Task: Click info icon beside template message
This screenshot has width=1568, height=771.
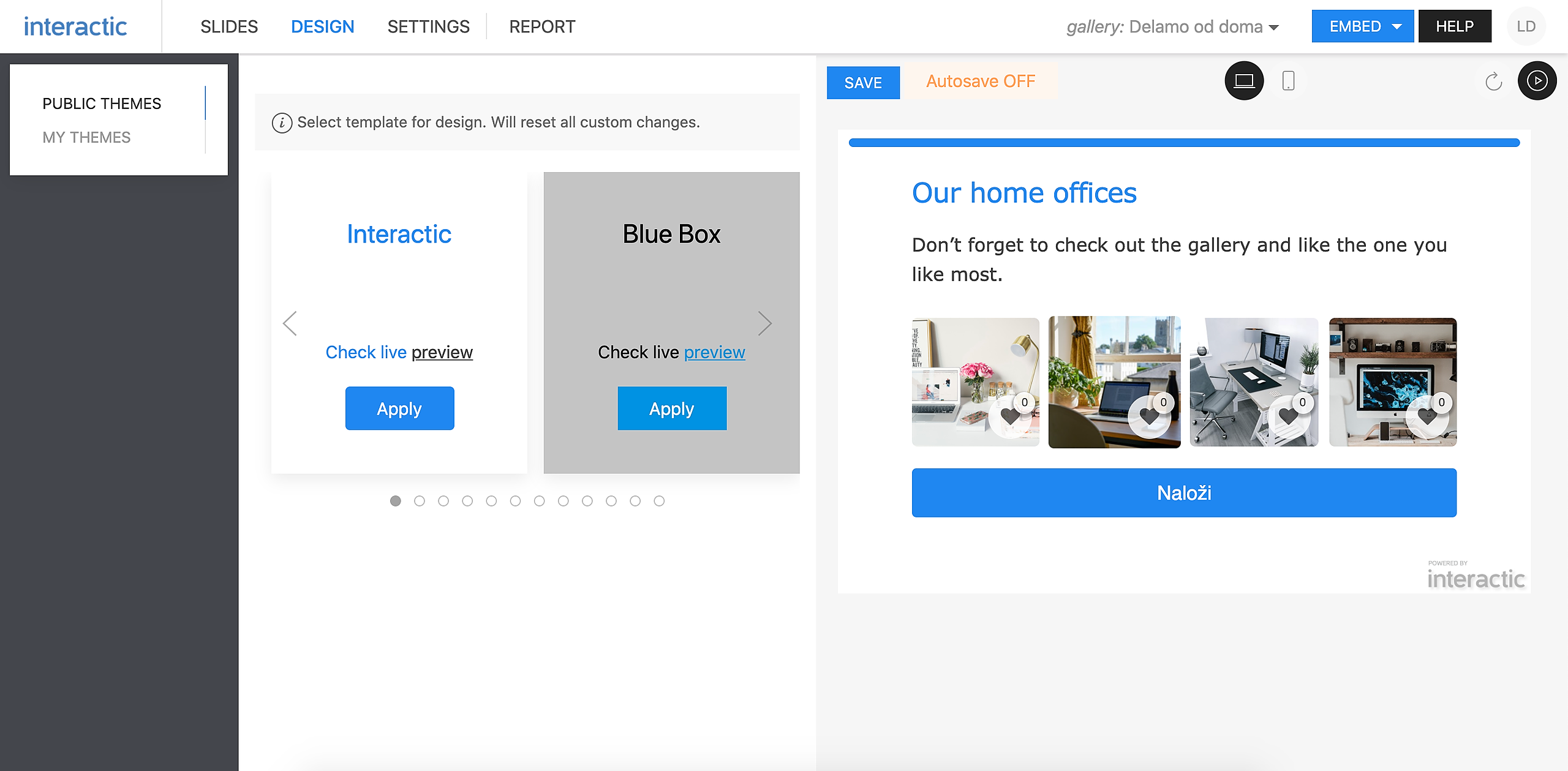Action: (x=282, y=122)
